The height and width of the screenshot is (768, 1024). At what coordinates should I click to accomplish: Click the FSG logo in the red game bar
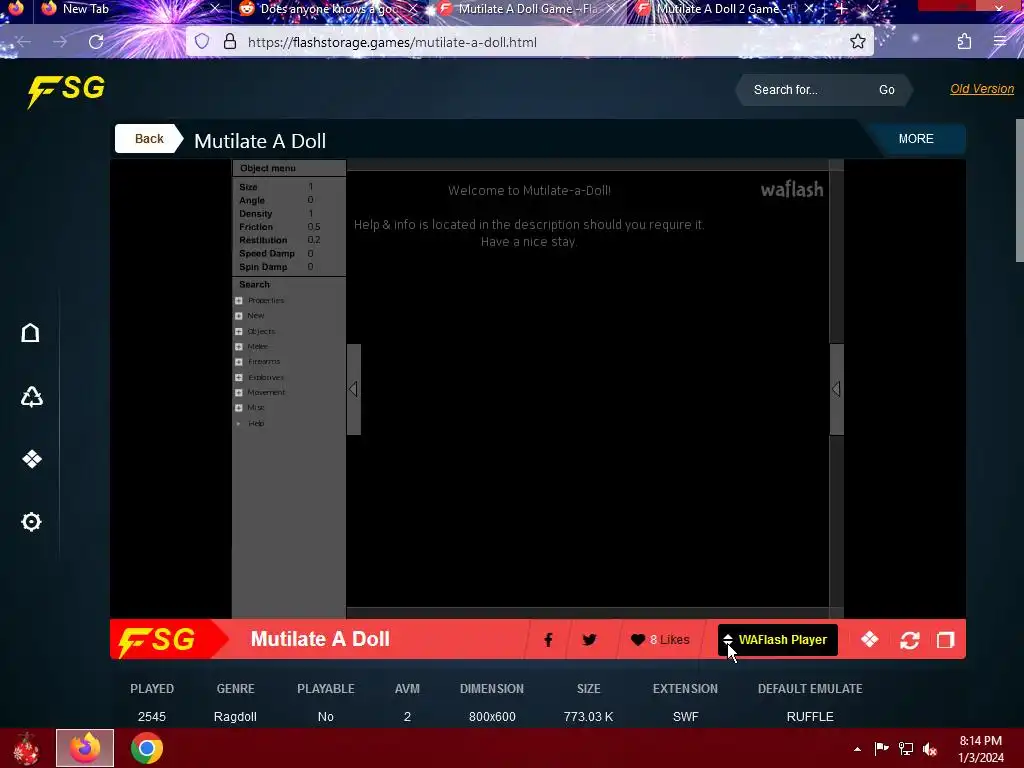pyautogui.click(x=157, y=641)
